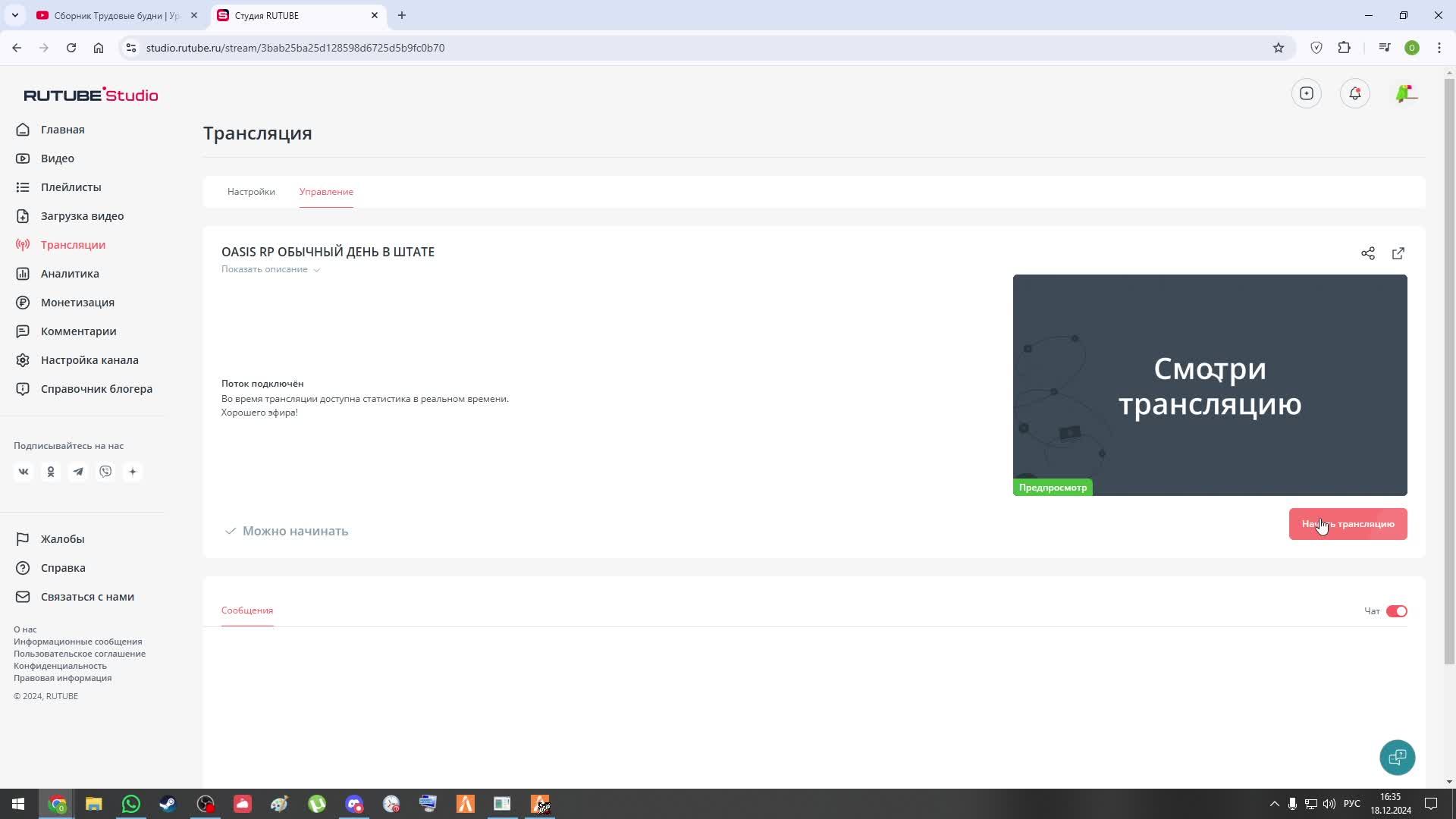Turn off the Чат toggle
The width and height of the screenshot is (1456, 819).
(x=1396, y=611)
